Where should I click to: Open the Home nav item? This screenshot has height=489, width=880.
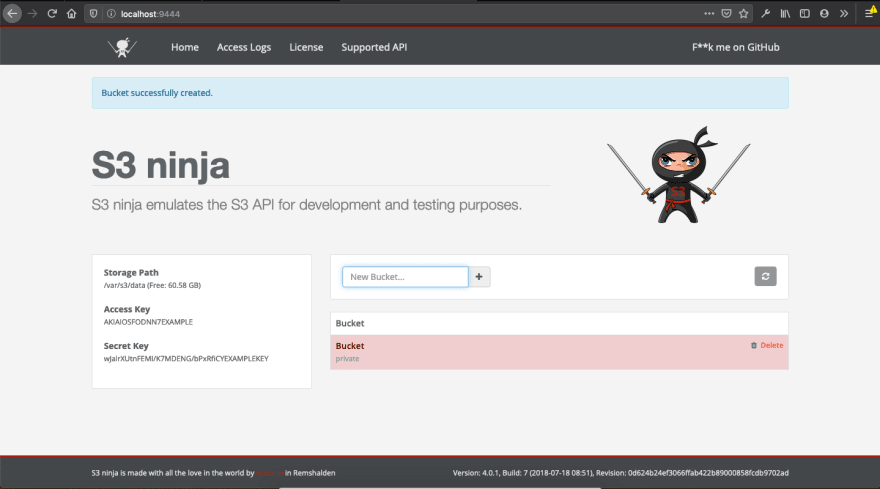pyautogui.click(x=185, y=47)
